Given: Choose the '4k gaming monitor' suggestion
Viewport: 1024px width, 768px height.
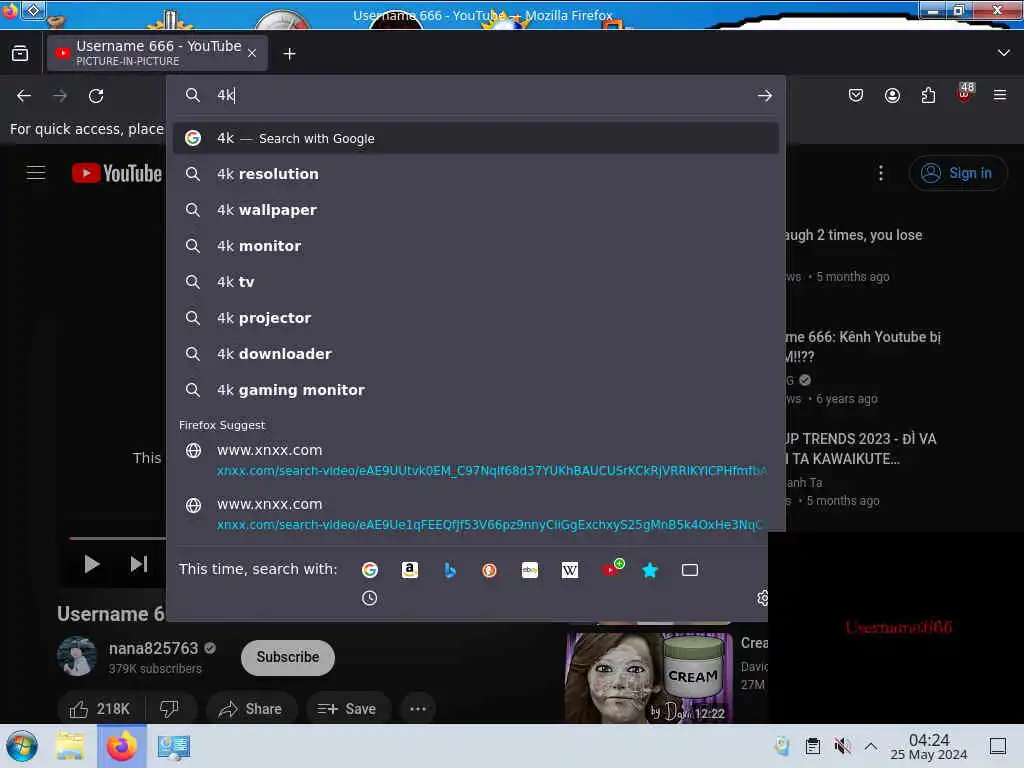Looking at the screenshot, I should (x=475, y=390).
